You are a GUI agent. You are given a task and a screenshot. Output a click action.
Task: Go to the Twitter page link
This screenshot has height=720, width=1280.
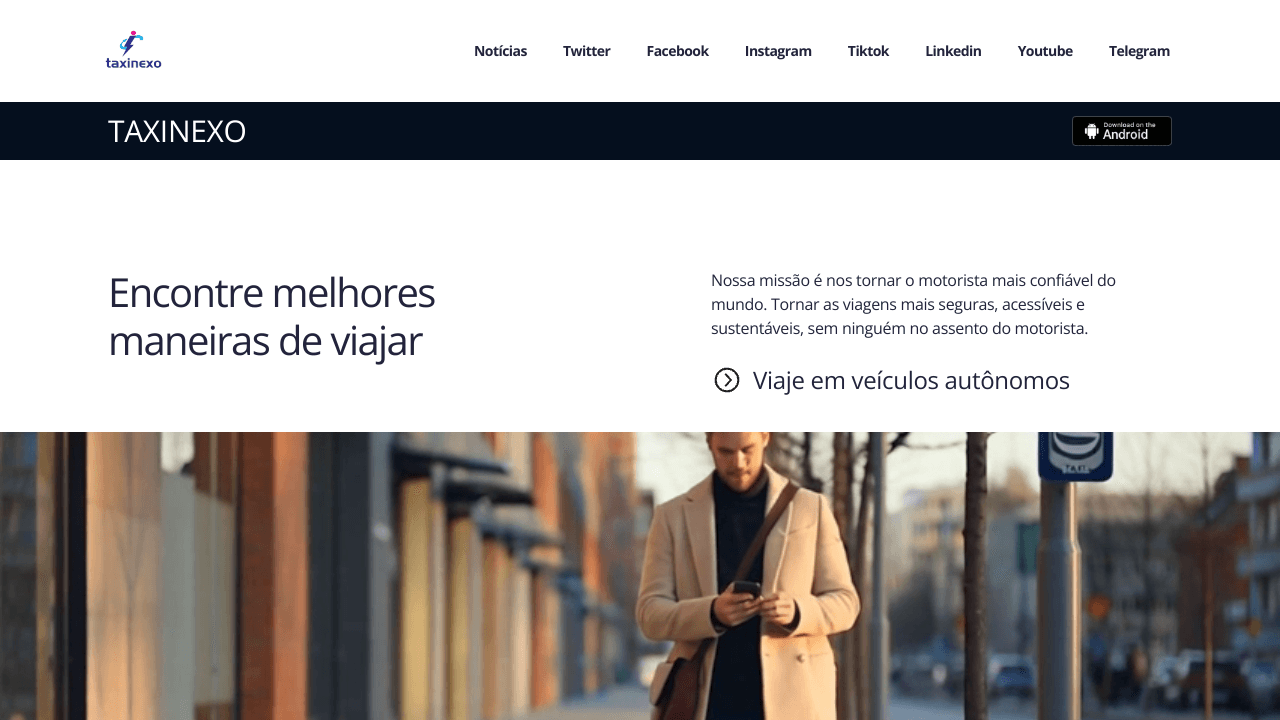pyautogui.click(x=587, y=51)
